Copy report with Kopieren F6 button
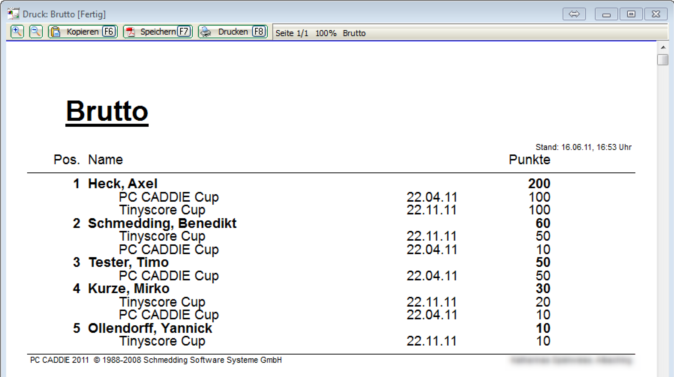The image size is (674, 377). [83, 32]
